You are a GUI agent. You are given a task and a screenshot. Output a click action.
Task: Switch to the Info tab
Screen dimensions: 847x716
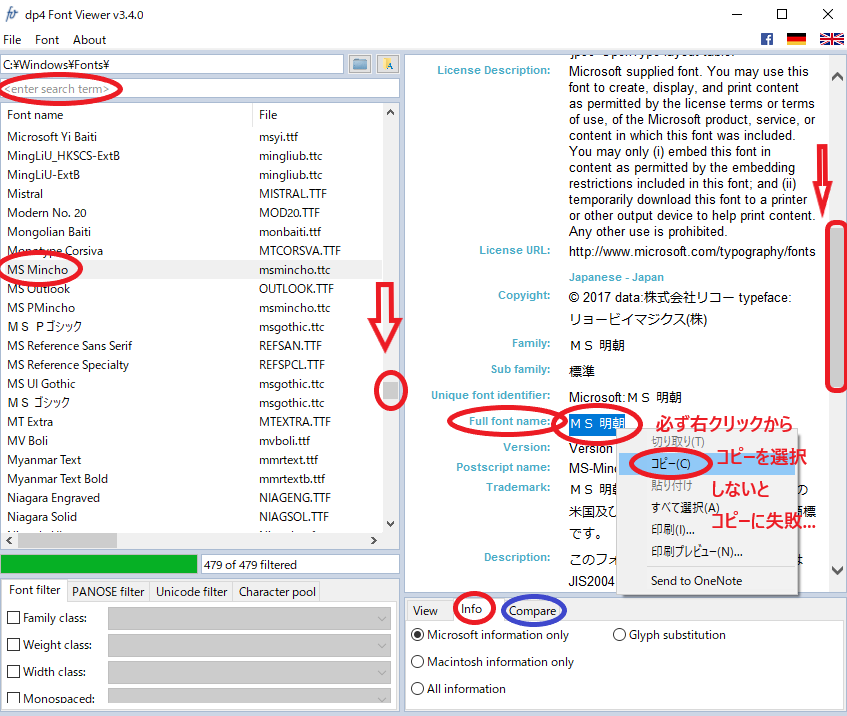(471, 609)
